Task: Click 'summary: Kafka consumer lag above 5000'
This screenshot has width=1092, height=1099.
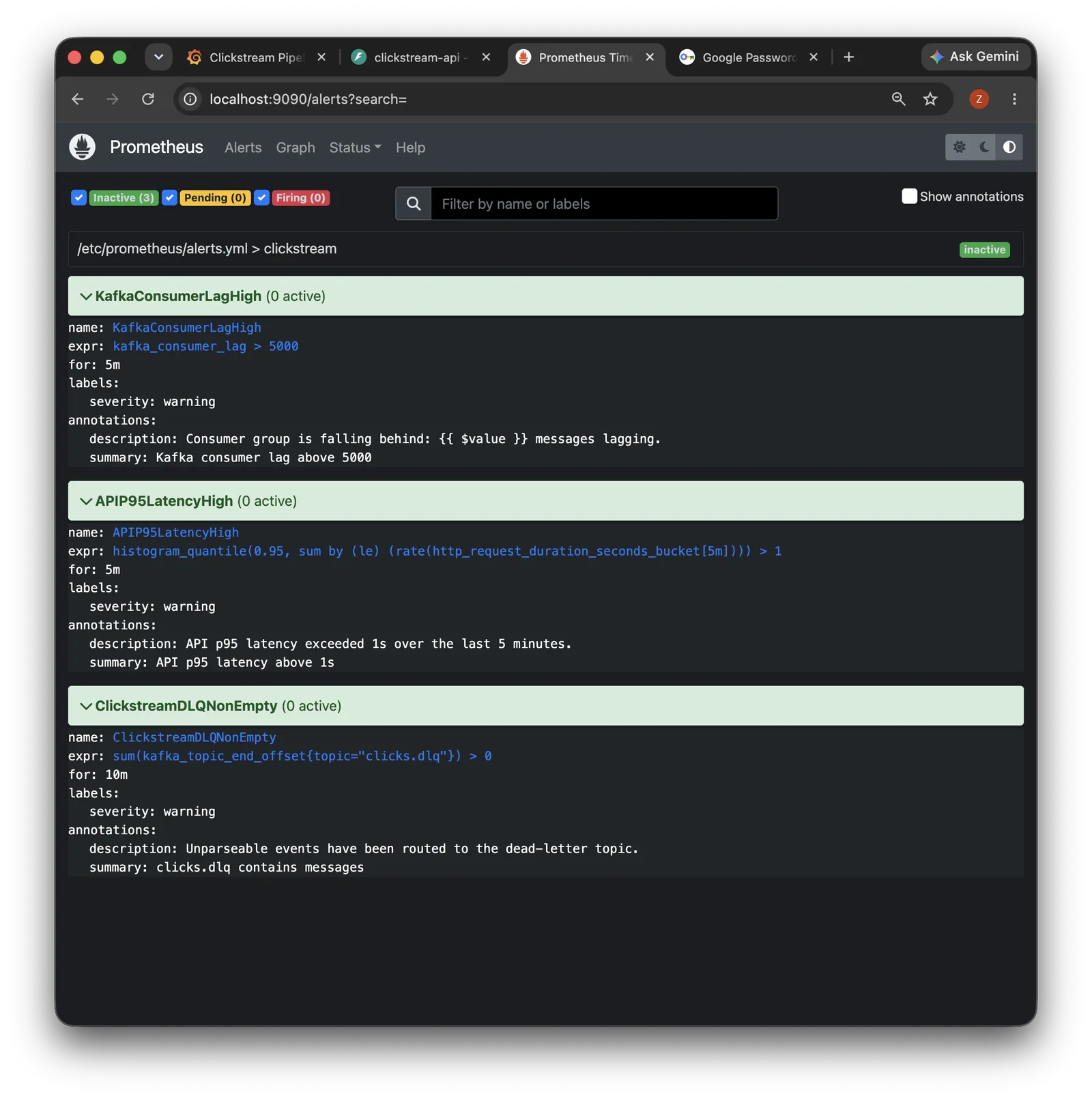Action: 230,457
